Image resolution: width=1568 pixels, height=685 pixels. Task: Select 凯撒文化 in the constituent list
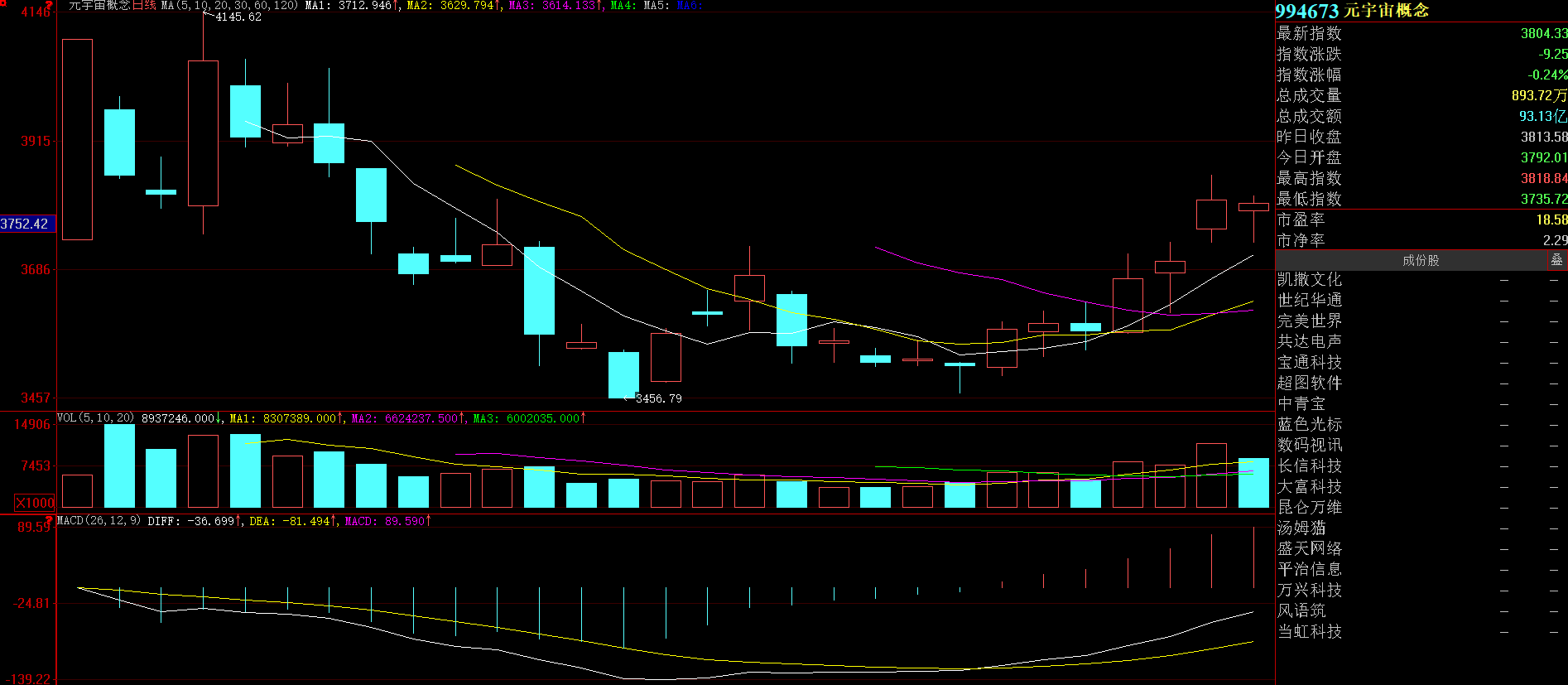(x=1309, y=280)
